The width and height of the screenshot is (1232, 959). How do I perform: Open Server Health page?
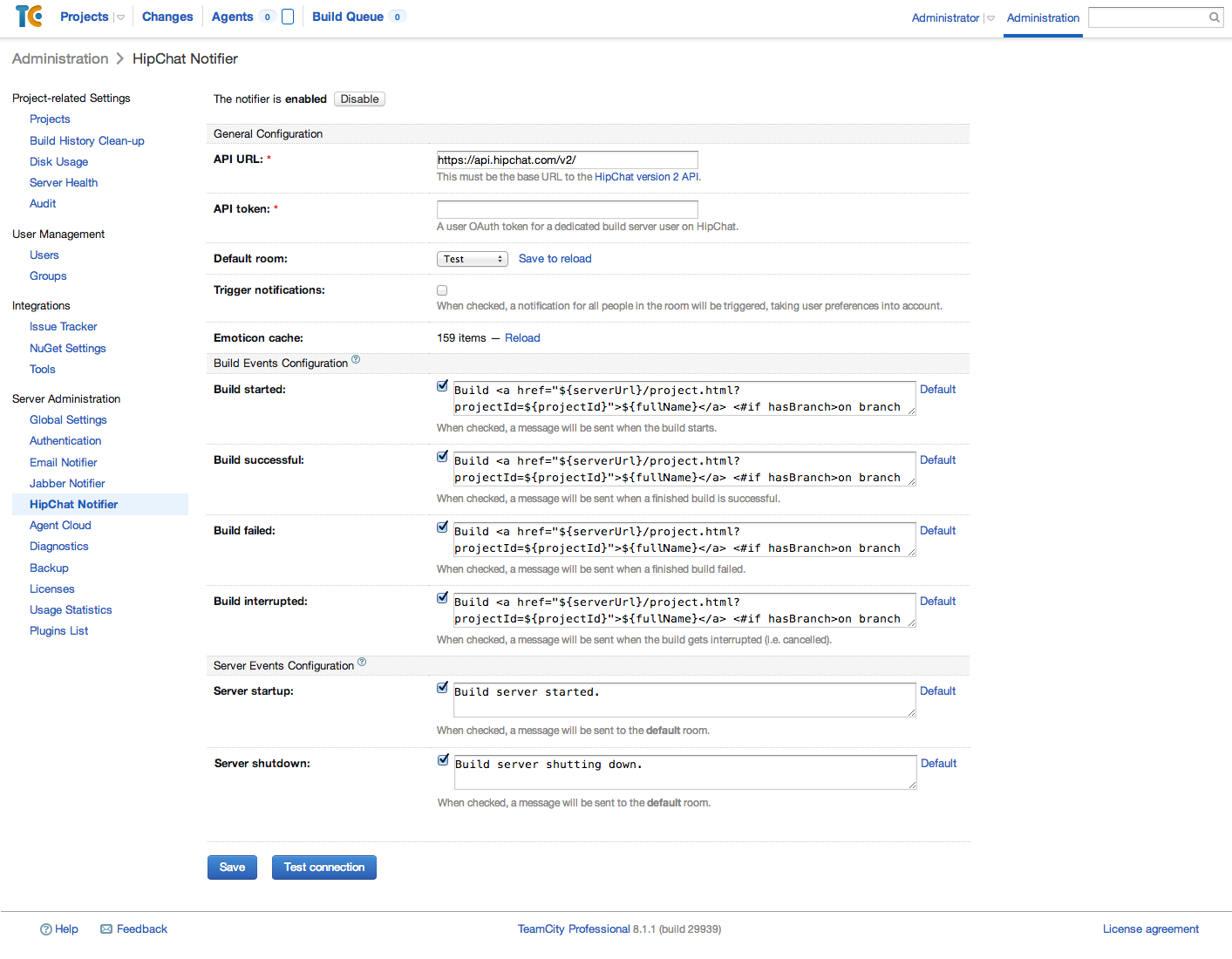coord(64,183)
